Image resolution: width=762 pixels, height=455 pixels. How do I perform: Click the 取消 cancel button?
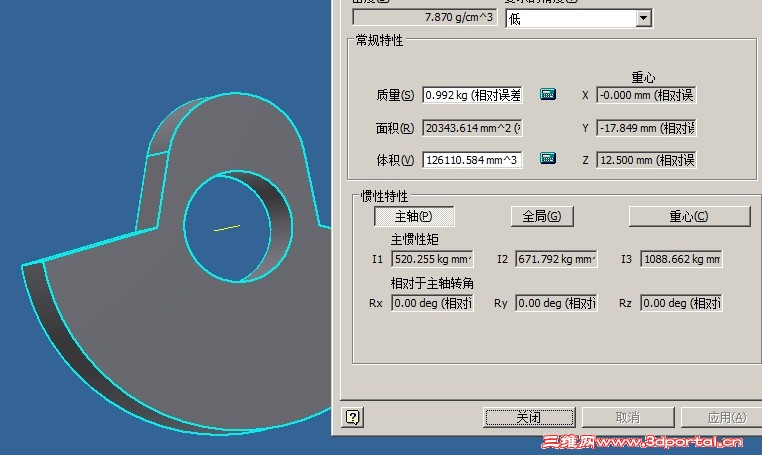click(628, 417)
